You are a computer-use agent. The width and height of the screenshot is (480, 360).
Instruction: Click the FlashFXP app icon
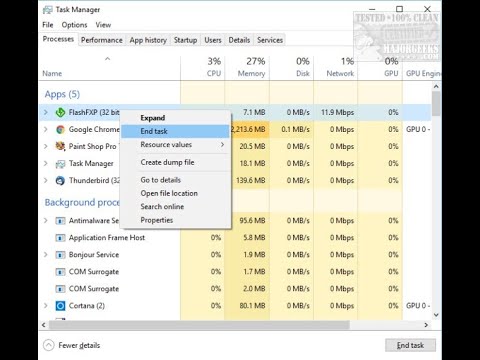(x=60, y=113)
